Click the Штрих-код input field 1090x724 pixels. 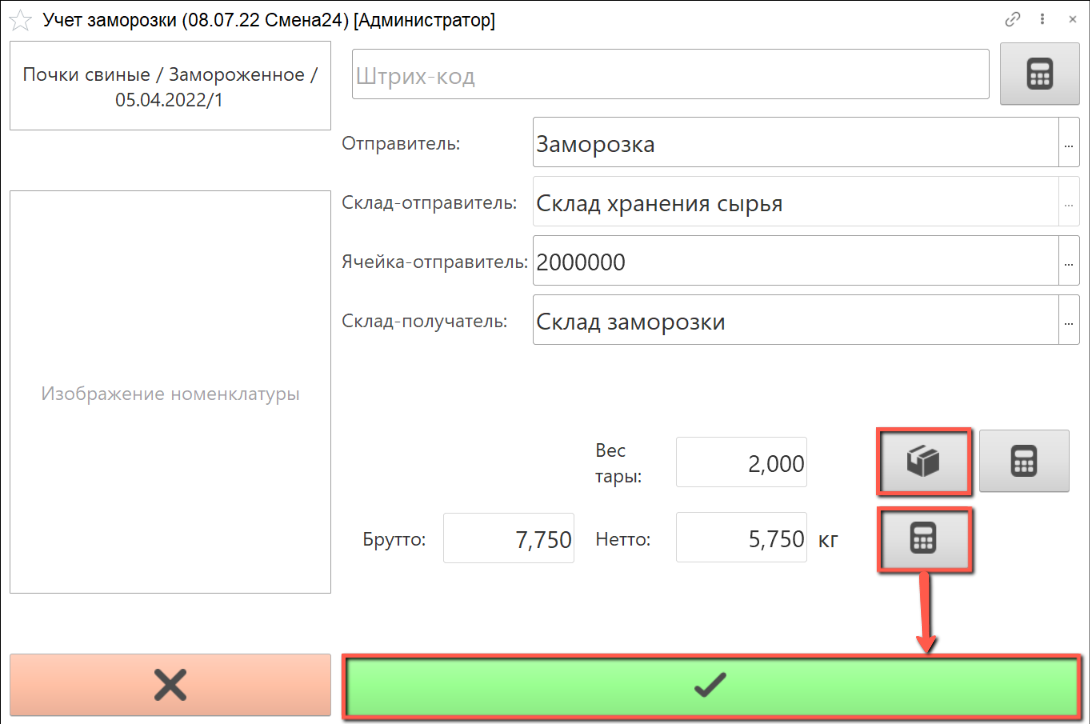click(670, 76)
